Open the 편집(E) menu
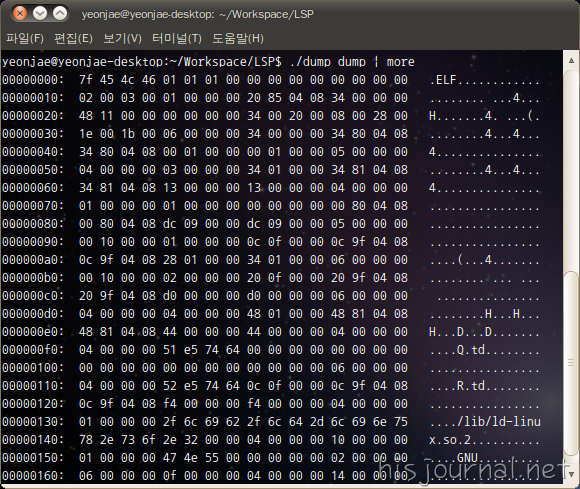This screenshot has width=580, height=489. point(73,38)
